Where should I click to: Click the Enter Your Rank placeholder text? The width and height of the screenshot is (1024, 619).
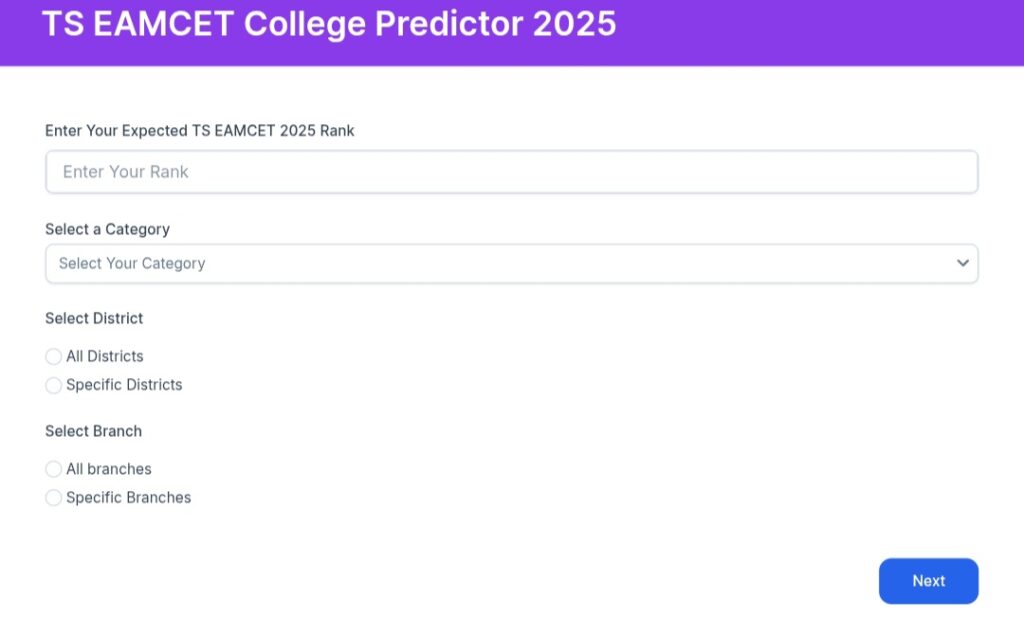pyautogui.click(x=126, y=172)
